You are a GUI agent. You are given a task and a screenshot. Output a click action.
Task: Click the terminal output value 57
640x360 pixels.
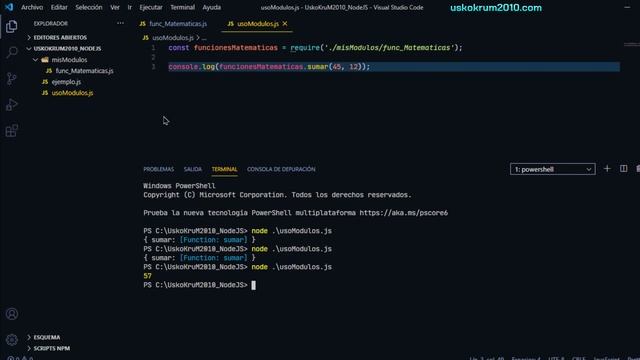[147, 276]
